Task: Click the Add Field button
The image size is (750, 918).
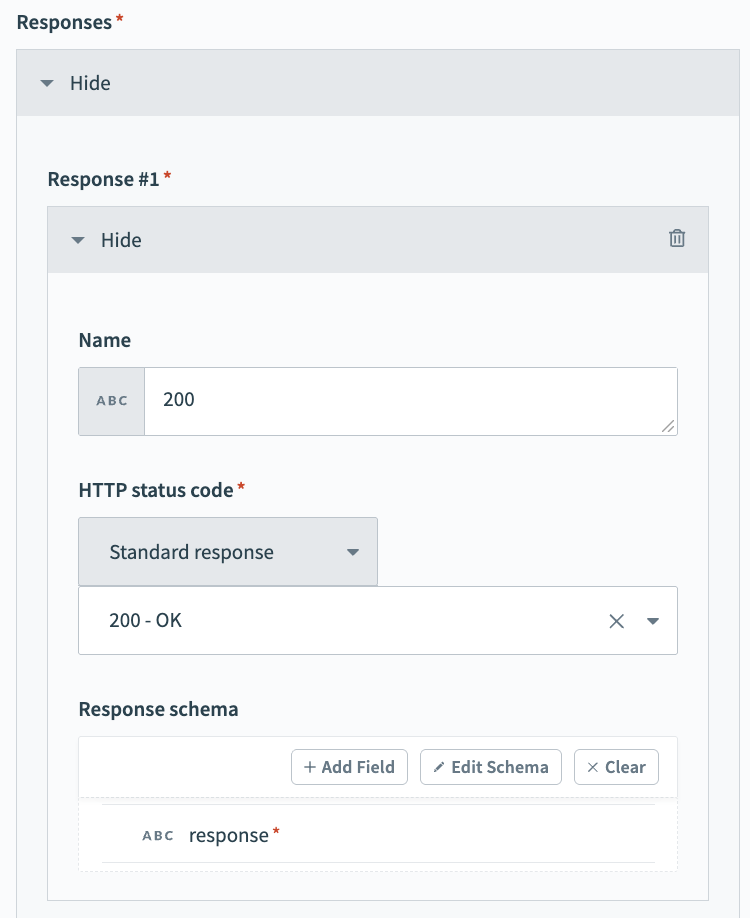Action: pyautogui.click(x=349, y=767)
